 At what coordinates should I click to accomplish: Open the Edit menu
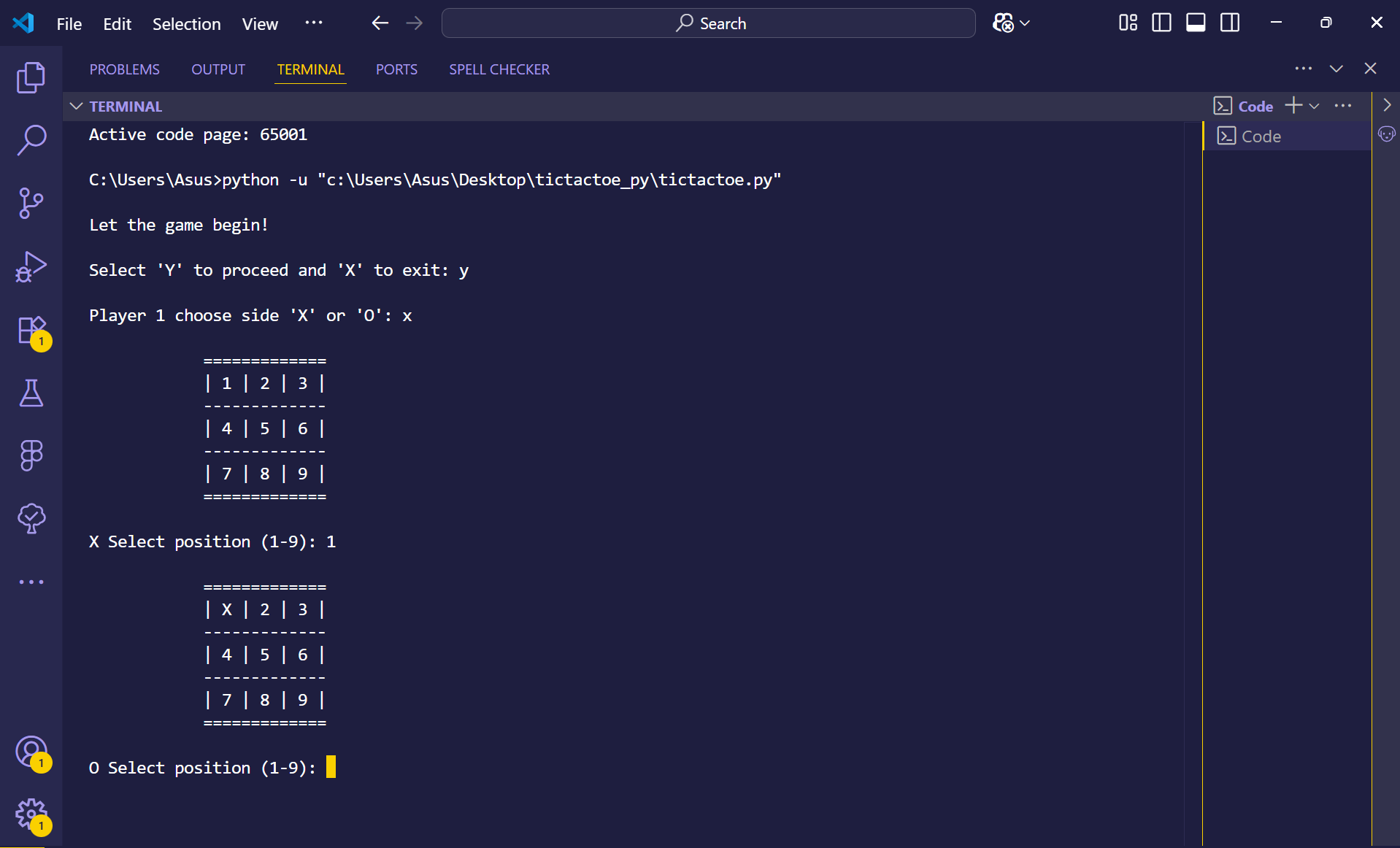pos(118,24)
